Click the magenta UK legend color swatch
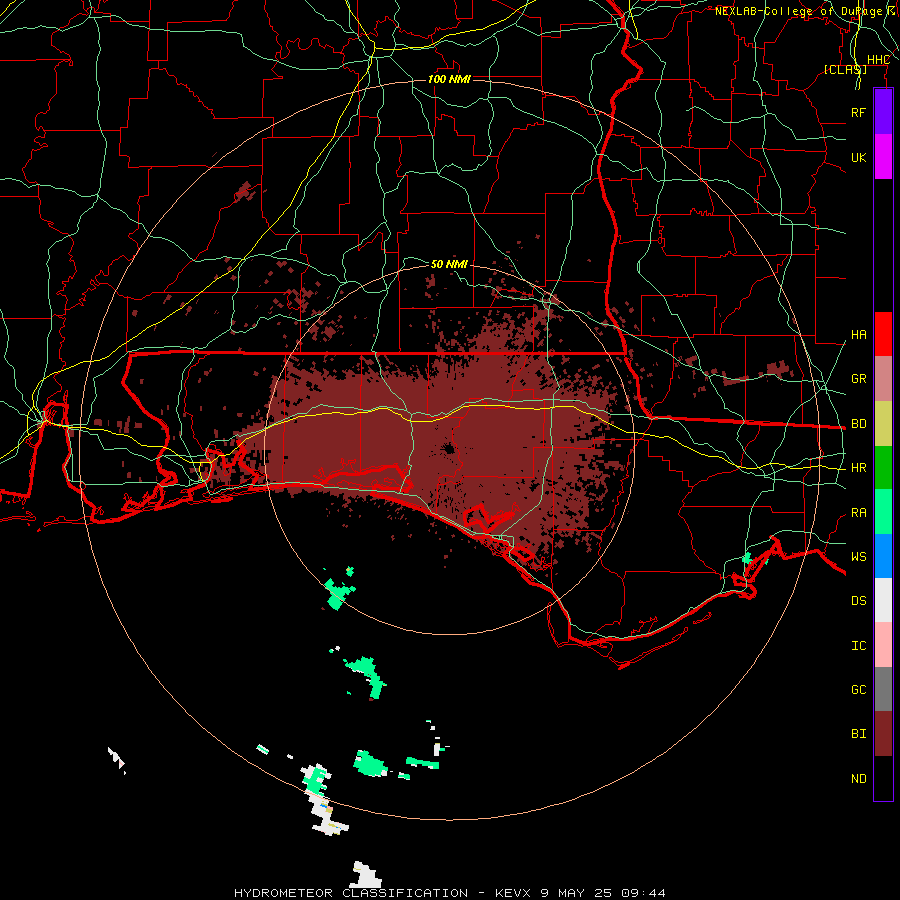Screen dimensions: 900x900 coord(883,157)
